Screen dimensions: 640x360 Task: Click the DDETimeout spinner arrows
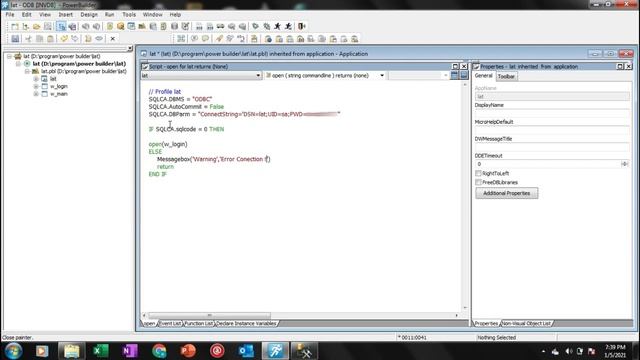pyautogui.click(x=624, y=164)
